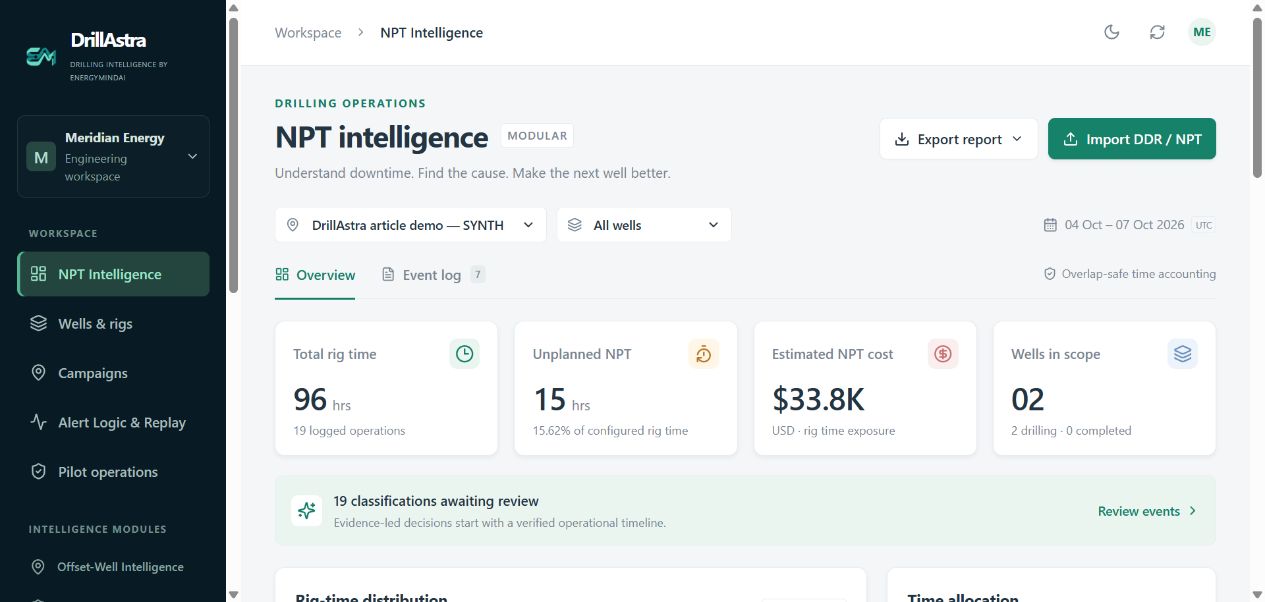
Task: Click the Pilot operations shield icon
Action: point(39,472)
